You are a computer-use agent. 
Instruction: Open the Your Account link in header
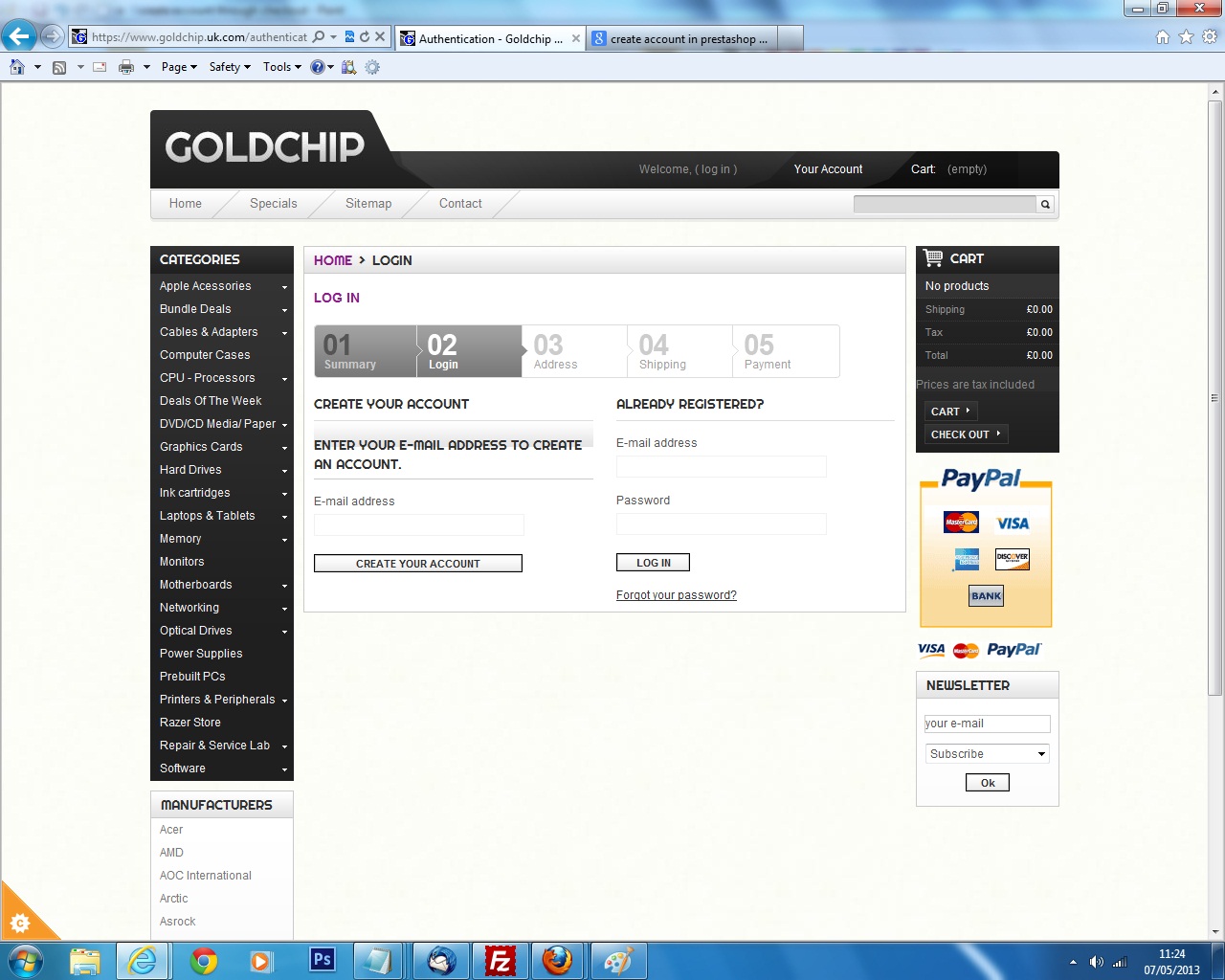pyautogui.click(x=828, y=169)
